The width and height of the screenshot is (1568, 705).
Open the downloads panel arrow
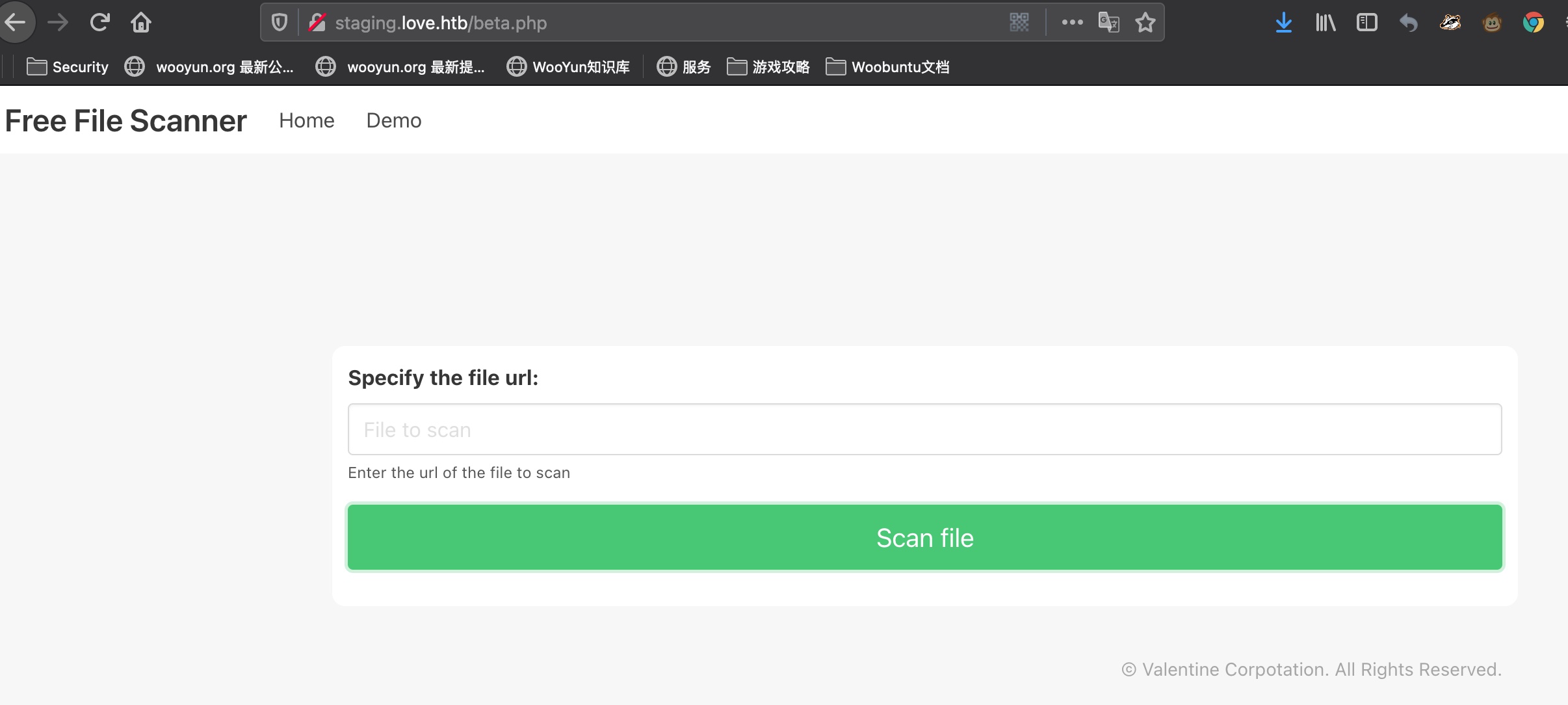point(1283,23)
